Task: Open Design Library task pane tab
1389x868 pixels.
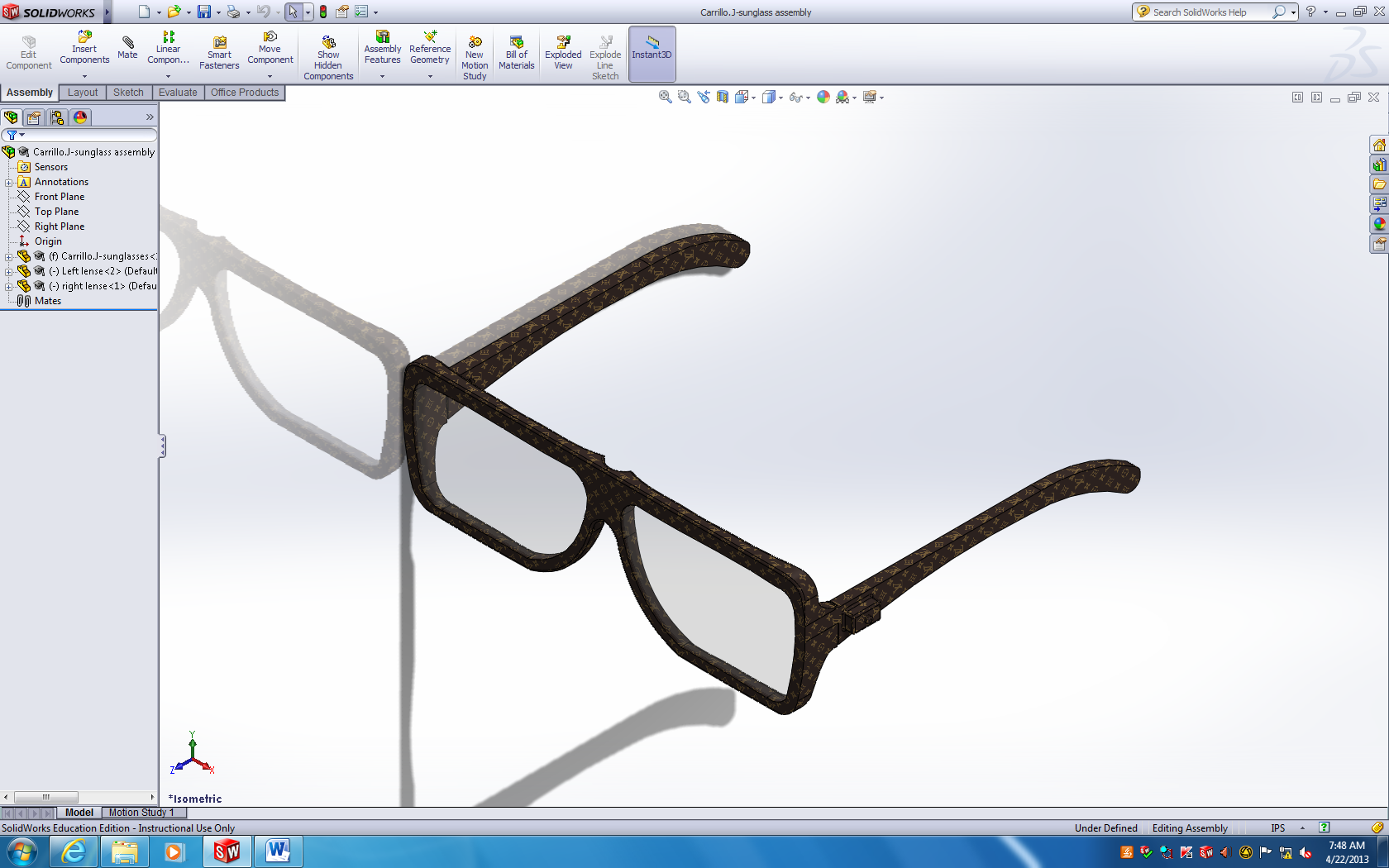Action: pyautogui.click(x=1379, y=165)
